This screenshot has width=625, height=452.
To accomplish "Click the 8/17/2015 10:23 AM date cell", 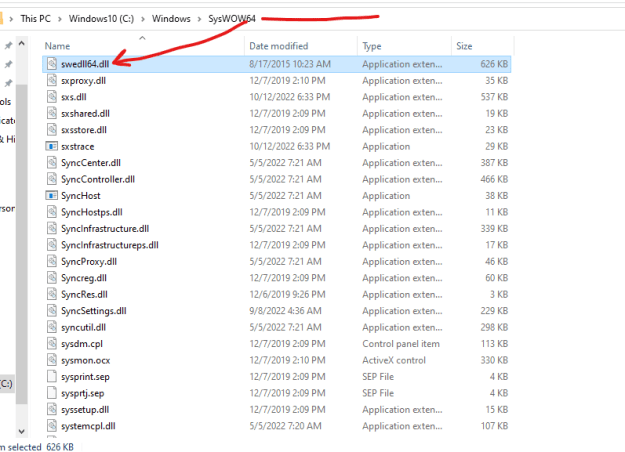I will coord(290,64).
